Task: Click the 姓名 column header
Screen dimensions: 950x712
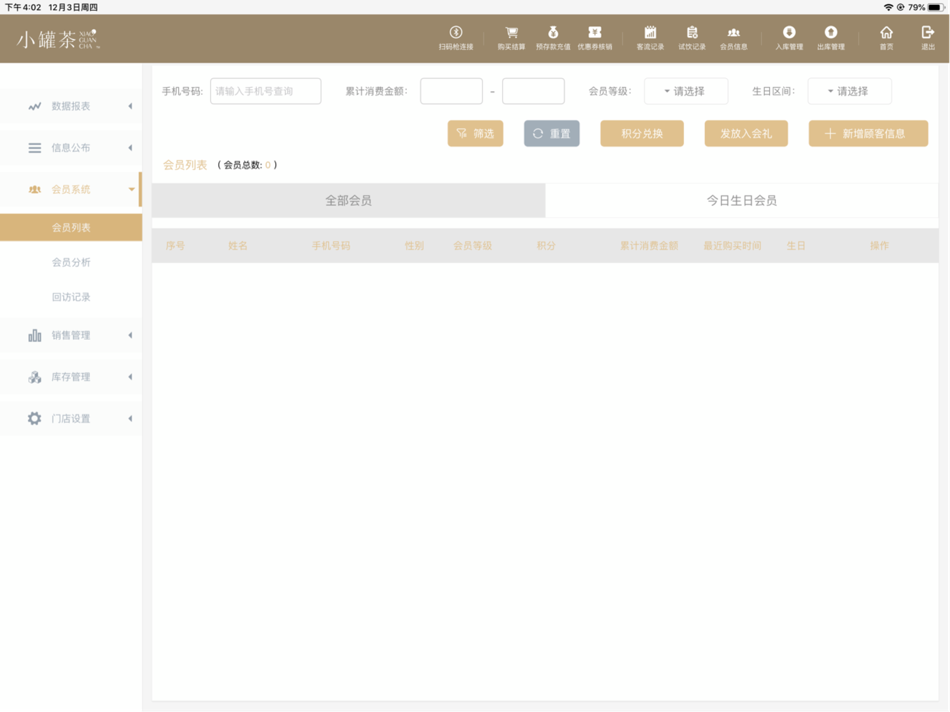Action: click(238, 245)
